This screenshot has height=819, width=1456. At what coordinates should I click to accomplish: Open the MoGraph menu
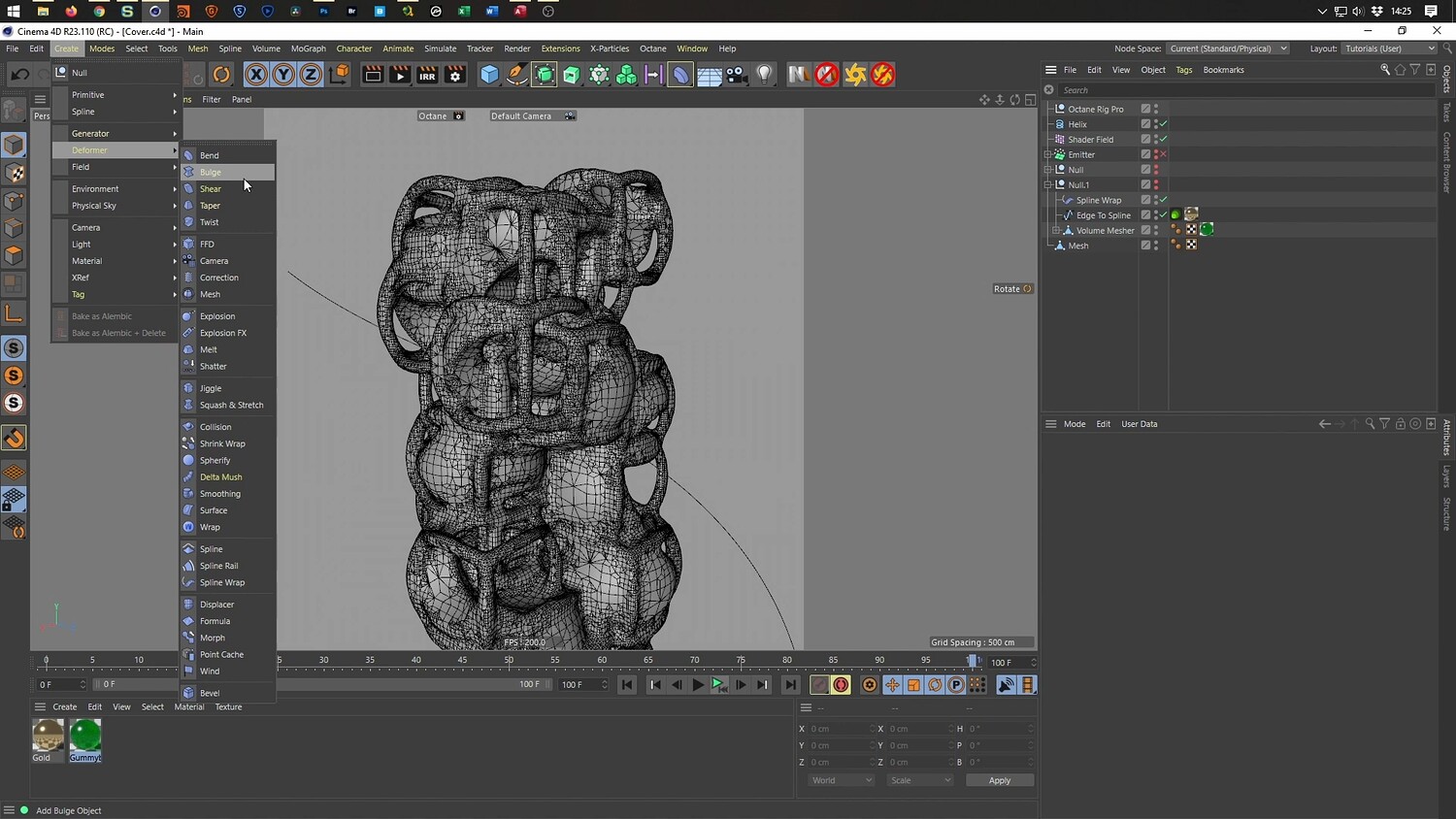click(308, 49)
